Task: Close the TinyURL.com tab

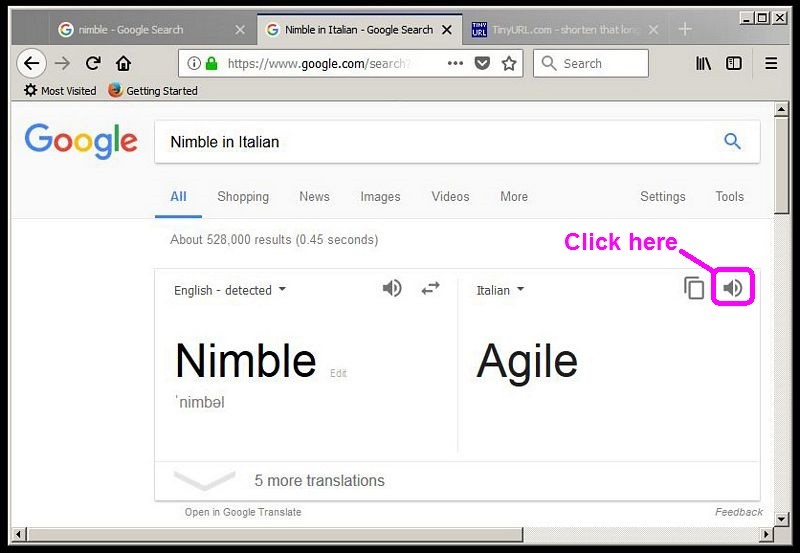Action: [653, 30]
